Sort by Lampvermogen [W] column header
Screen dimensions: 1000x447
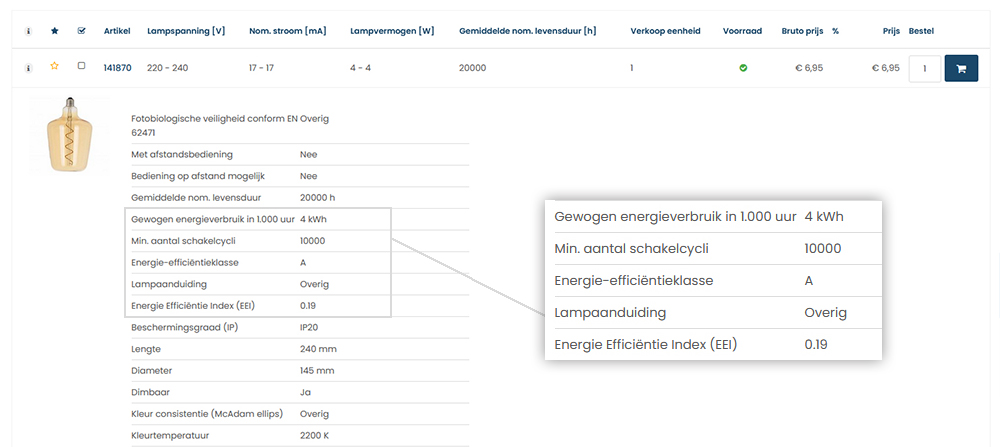[392, 31]
